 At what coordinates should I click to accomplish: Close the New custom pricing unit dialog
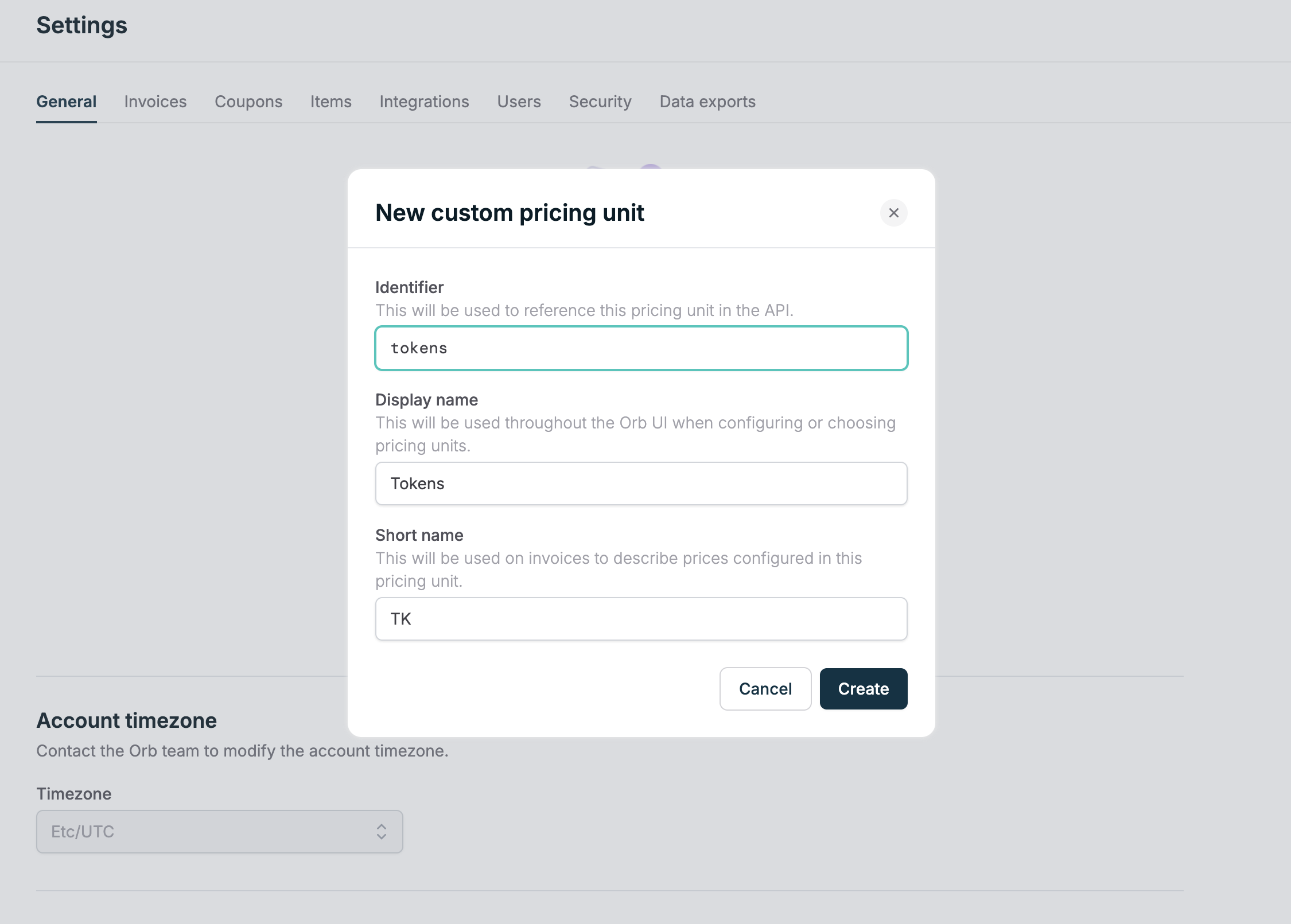click(x=893, y=213)
